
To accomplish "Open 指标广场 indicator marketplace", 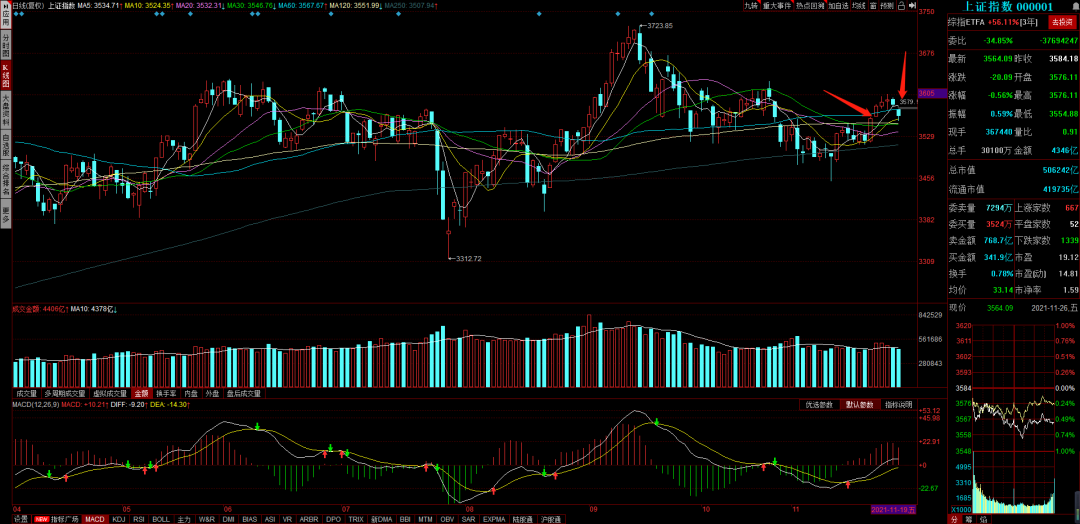I will (56, 518).
